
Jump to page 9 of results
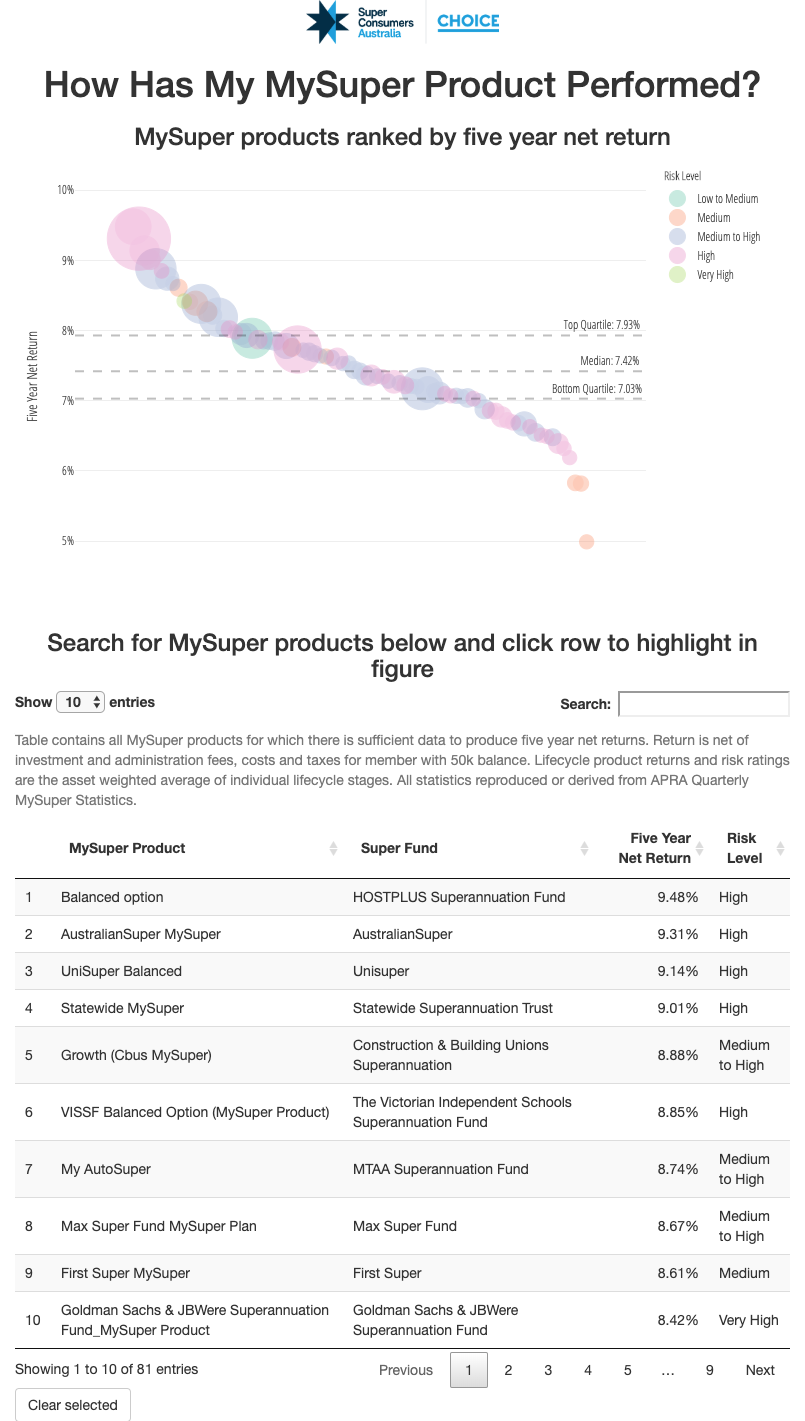coord(709,1370)
